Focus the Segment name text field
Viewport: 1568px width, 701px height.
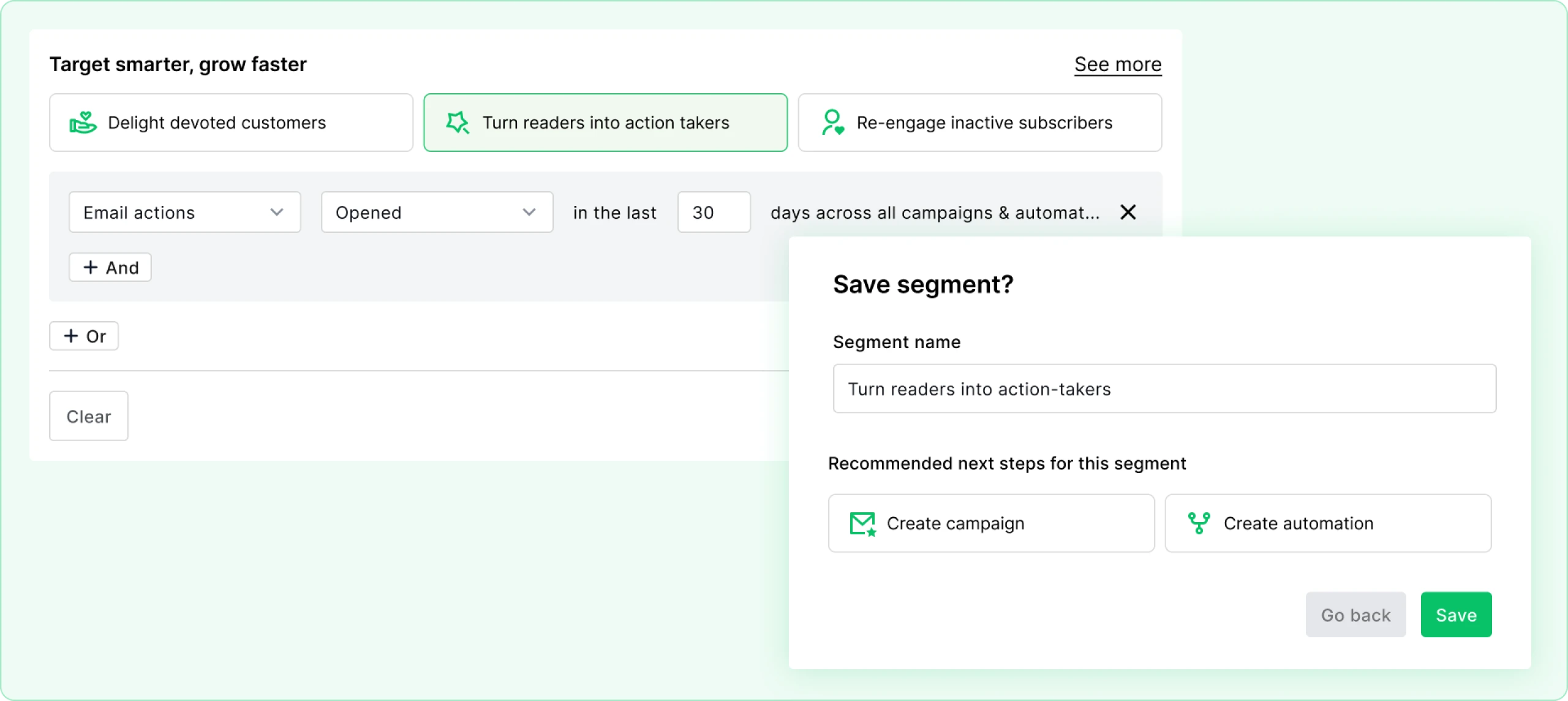[x=1164, y=388]
